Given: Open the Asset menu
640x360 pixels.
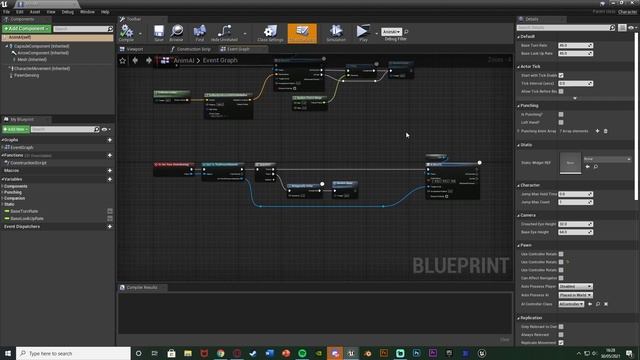Looking at the screenshot, I should pyautogui.click(x=35, y=12).
